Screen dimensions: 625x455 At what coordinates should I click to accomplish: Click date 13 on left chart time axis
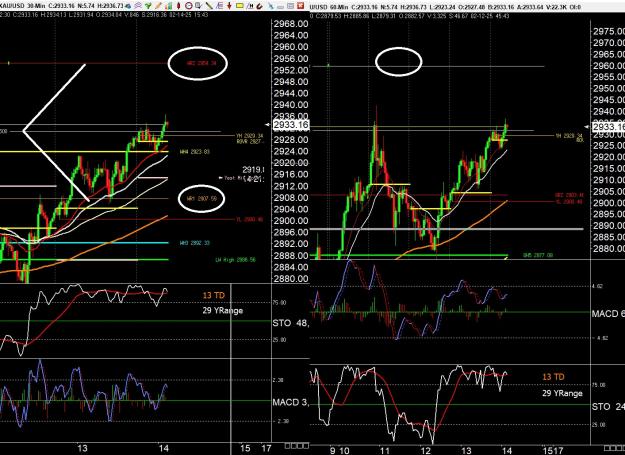[x=82, y=448]
